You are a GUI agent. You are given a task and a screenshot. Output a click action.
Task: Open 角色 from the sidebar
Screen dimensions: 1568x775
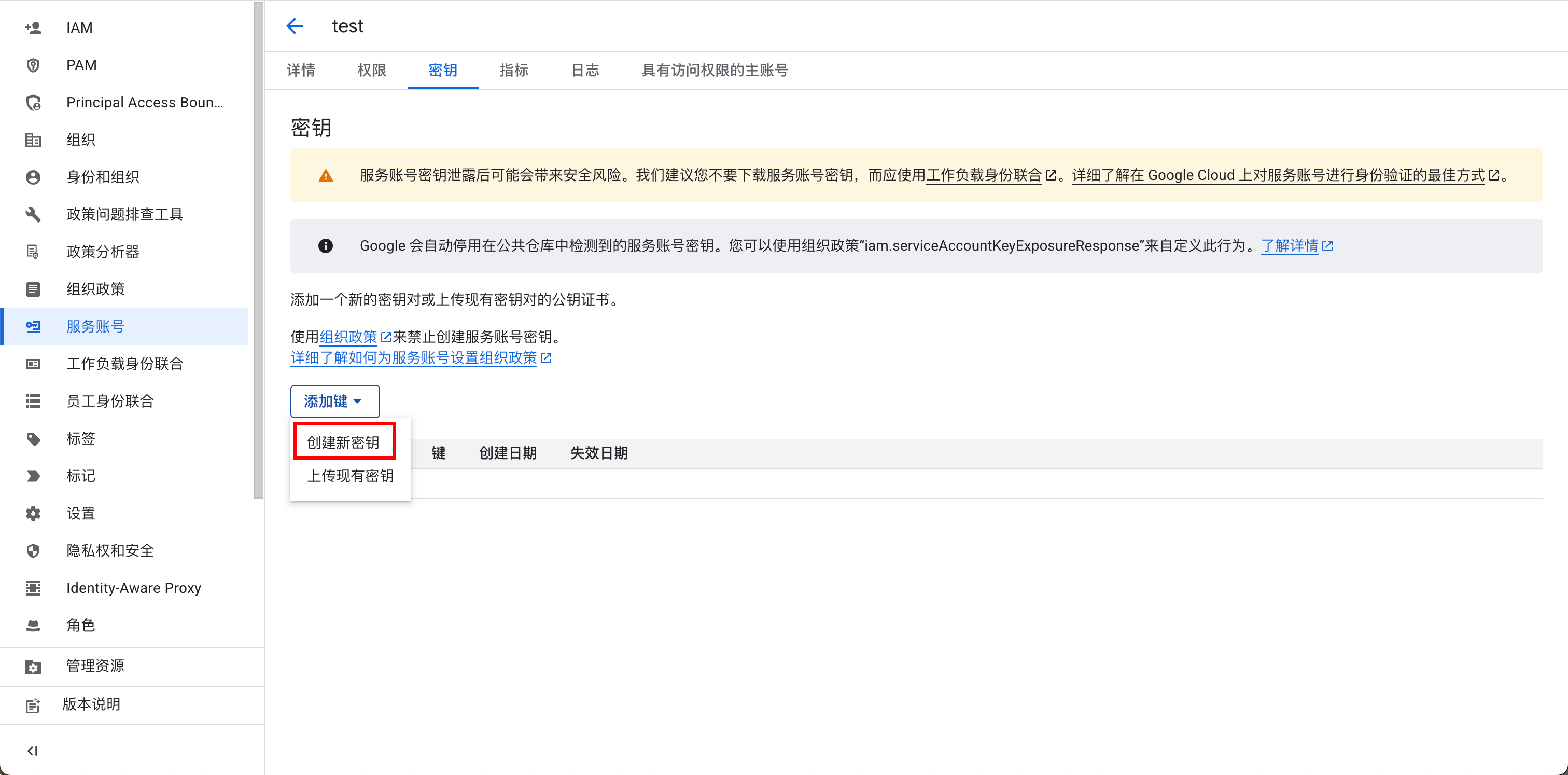point(80,625)
